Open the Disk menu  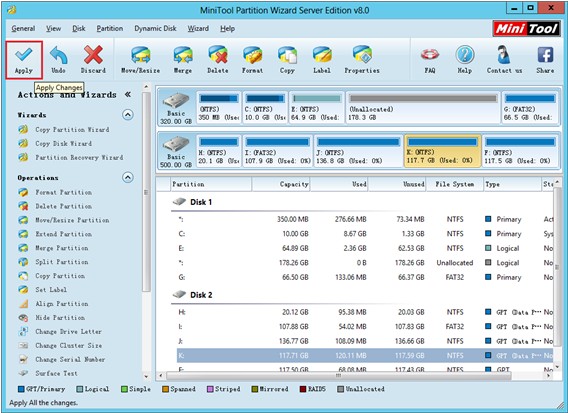click(x=79, y=28)
